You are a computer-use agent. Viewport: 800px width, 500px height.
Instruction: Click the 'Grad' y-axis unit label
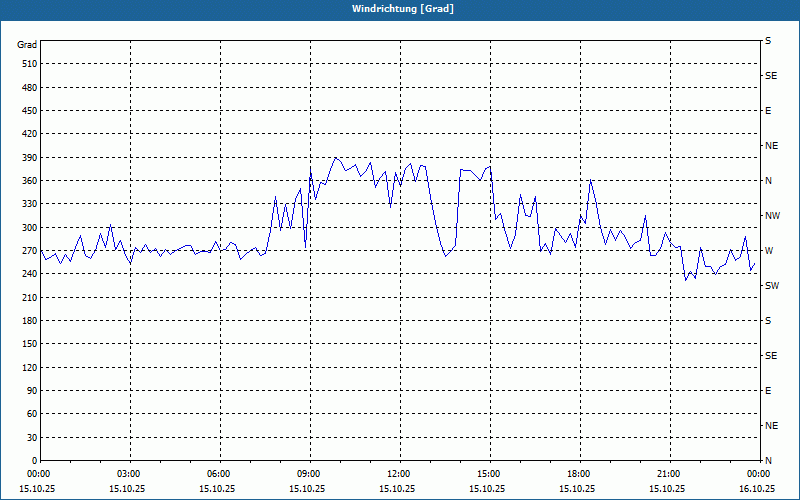(27, 45)
